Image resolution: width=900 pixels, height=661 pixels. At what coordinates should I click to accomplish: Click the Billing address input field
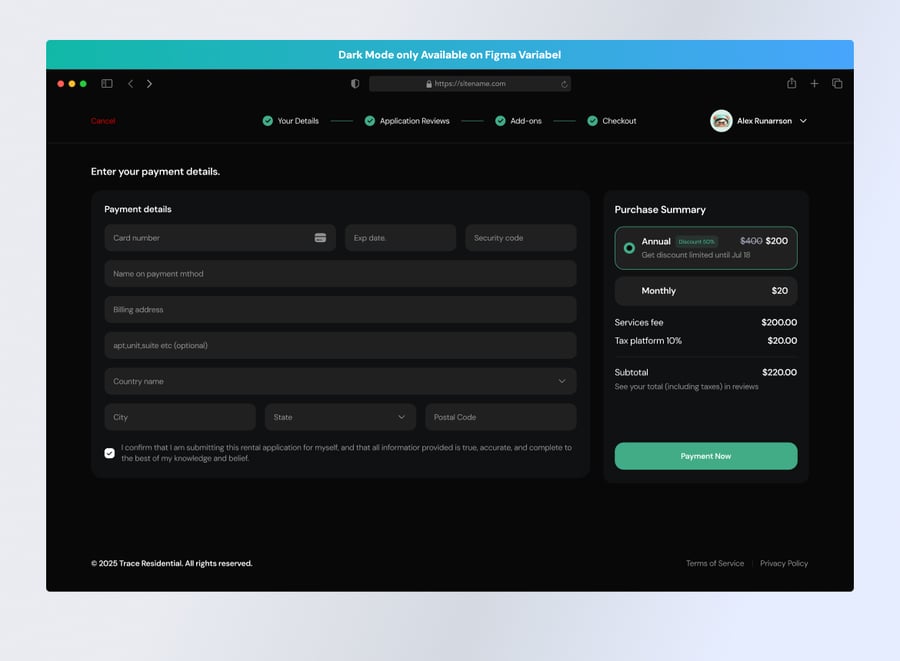click(x=340, y=310)
